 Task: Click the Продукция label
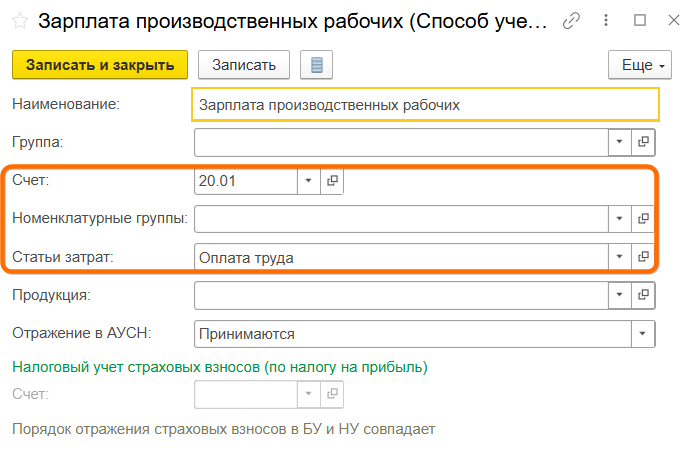pos(51,295)
